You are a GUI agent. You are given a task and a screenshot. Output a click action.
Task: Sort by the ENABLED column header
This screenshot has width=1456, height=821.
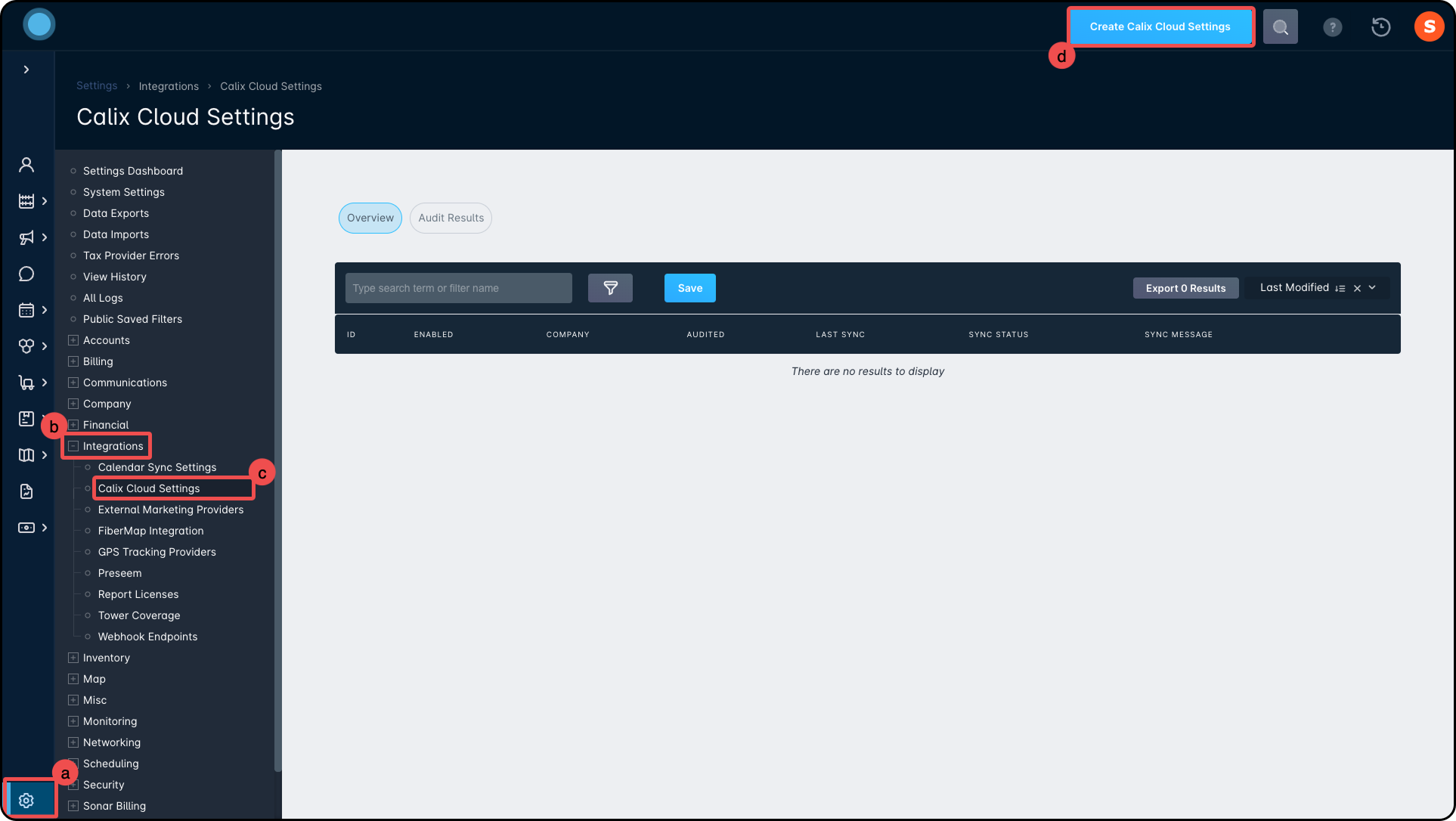433,334
